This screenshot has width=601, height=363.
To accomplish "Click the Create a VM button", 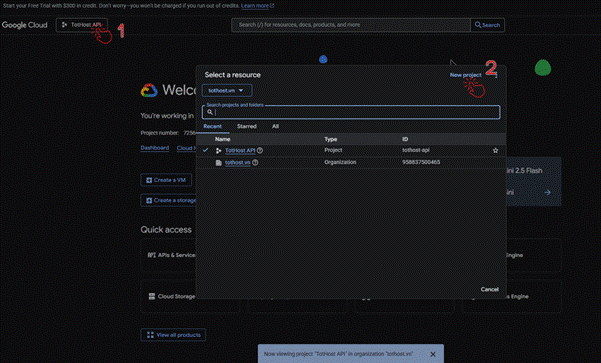I will (166, 180).
